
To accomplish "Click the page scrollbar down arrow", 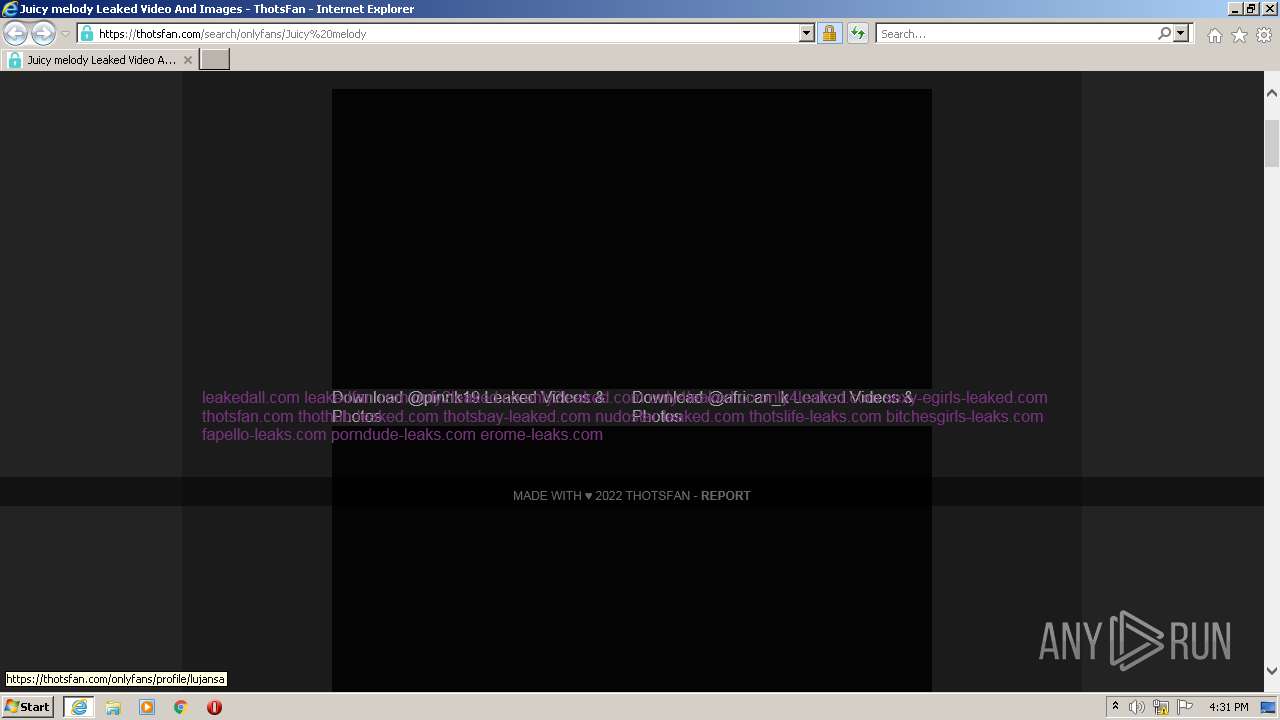I will click(1272, 671).
